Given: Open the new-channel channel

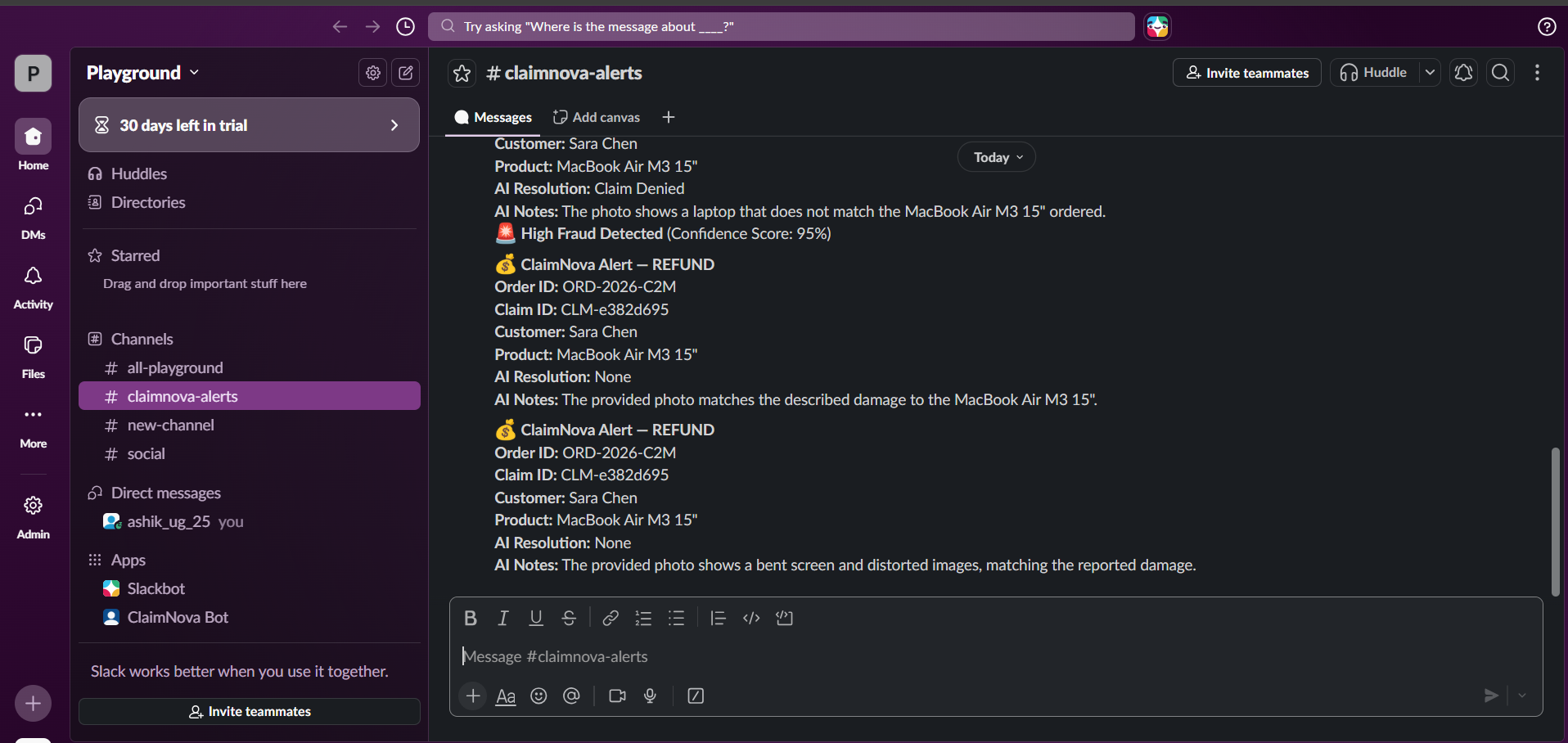Looking at the screenshot, I should coord(249,425).
